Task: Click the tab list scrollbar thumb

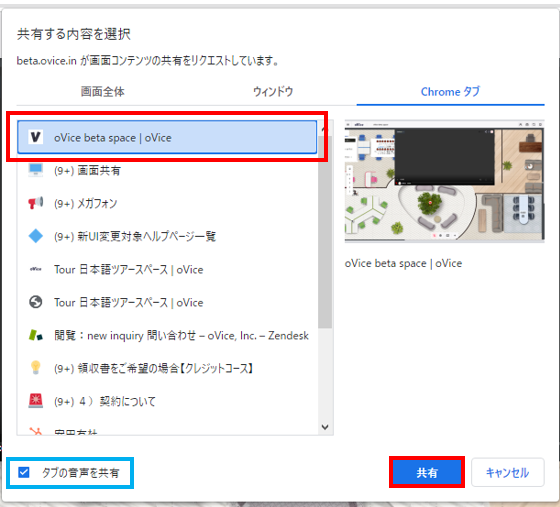Action: click(x=325, y=232)
